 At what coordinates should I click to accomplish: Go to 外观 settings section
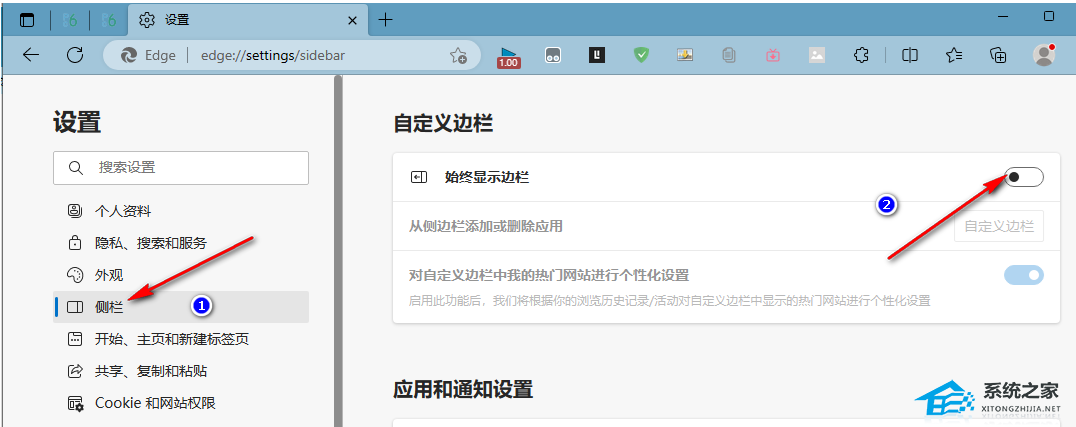point(109,275)
